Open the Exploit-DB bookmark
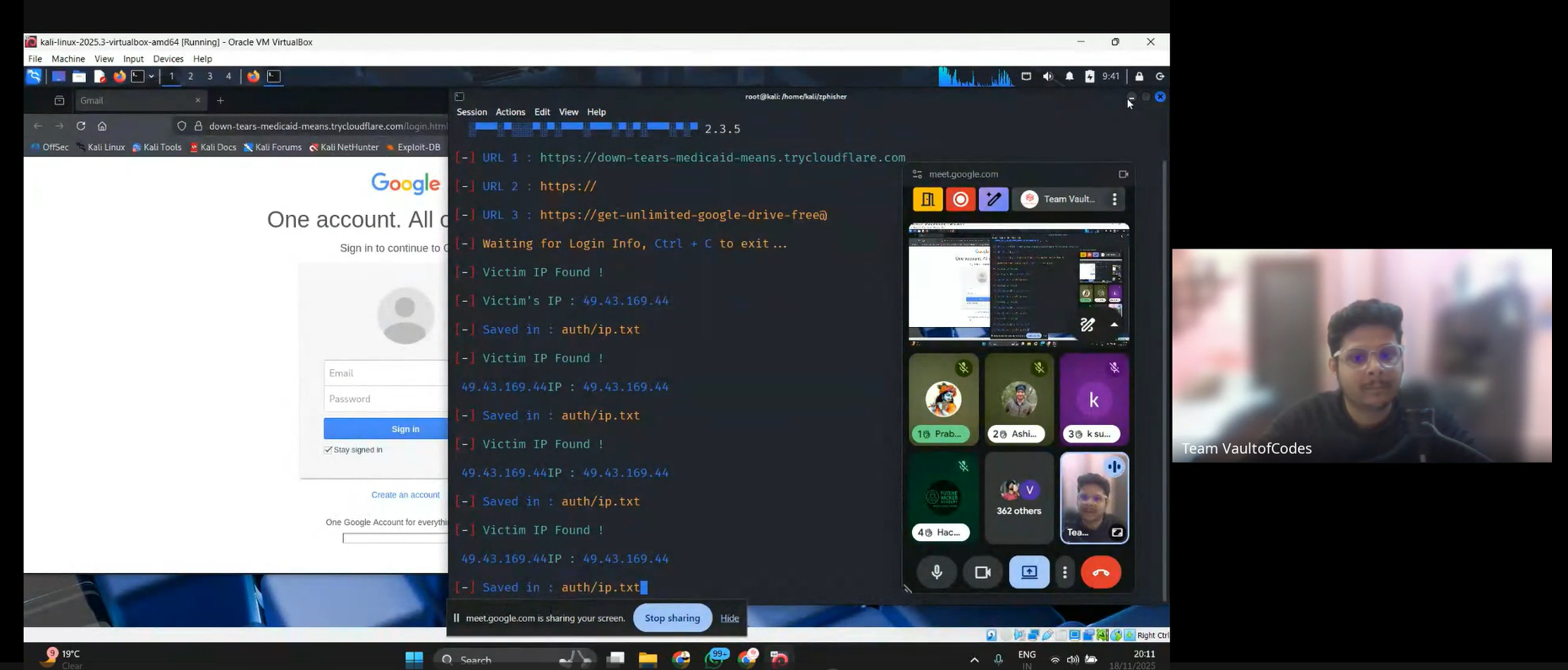This screenshot has height=670, width=1568. (x=414, y=147)
